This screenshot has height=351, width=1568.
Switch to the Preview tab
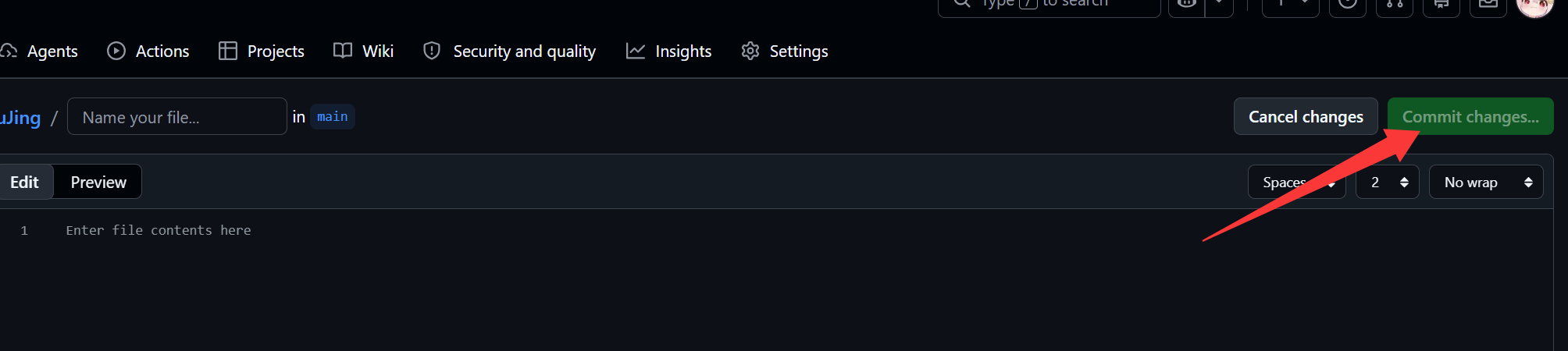click(x=98, y=182)
